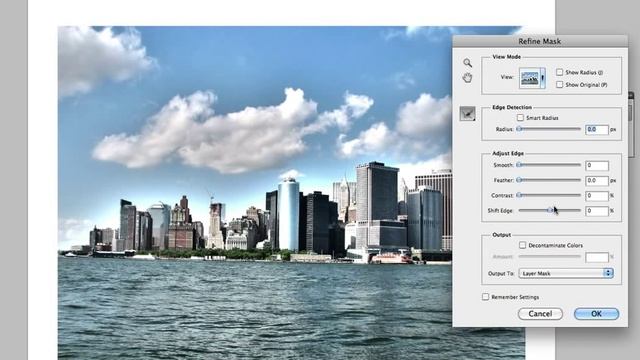The height and width of the screenshot is (360, 640).
Task: Confirm with the OK button
Action: tap(596, 313)
